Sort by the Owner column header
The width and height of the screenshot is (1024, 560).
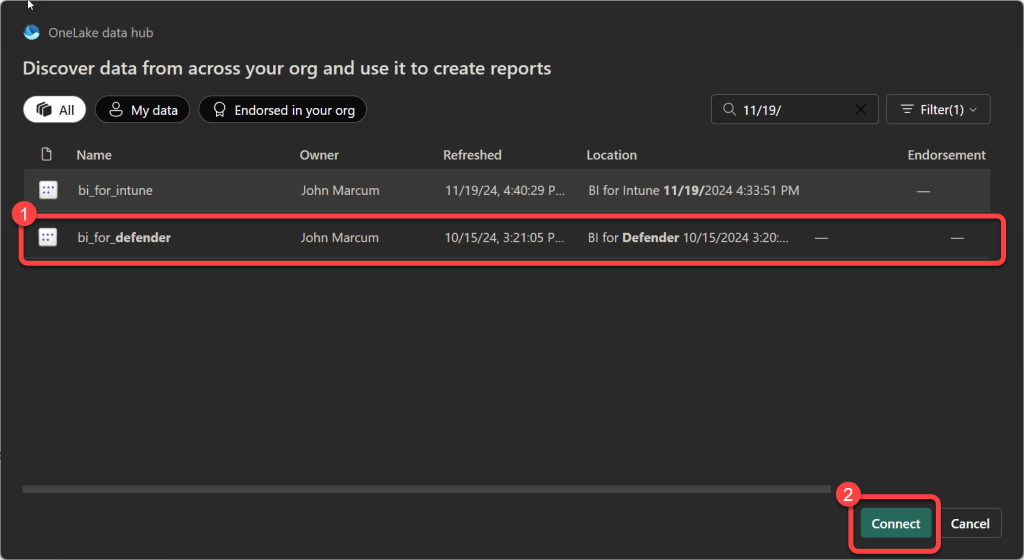[319, 155]
